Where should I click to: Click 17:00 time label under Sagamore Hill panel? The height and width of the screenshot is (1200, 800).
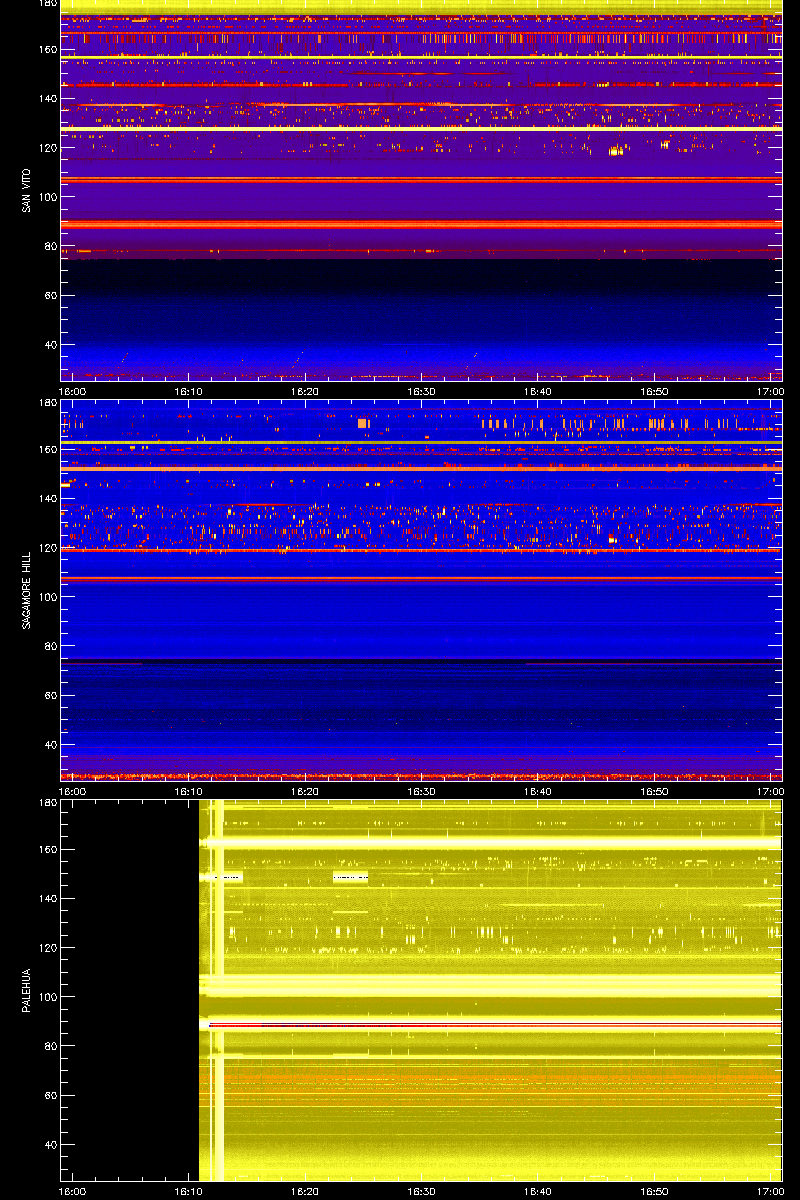(771, 791)
